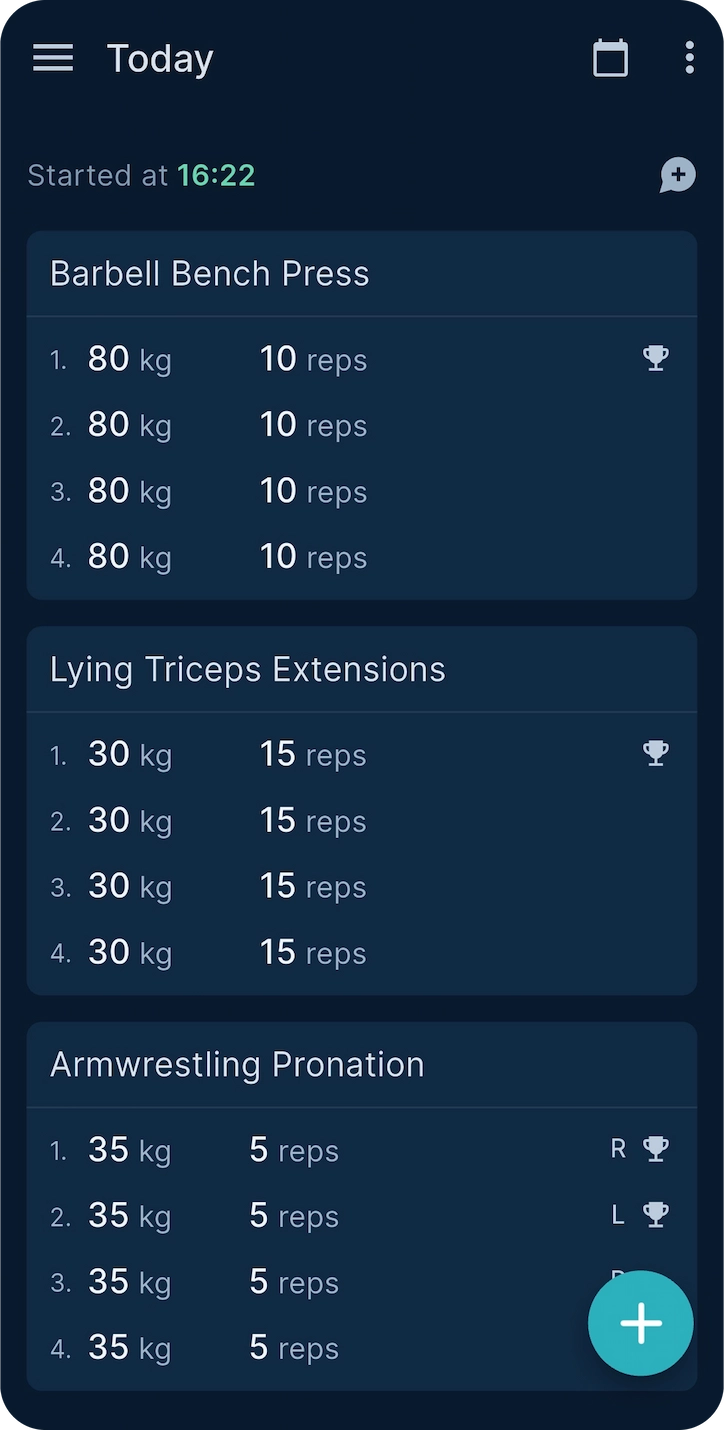Open the Lying Triceps Extensions header

248,669
